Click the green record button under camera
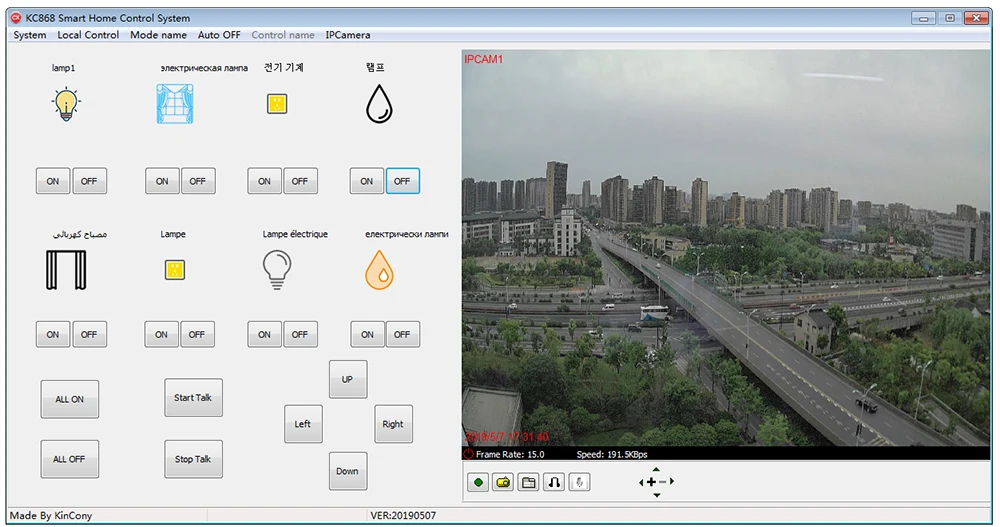The image size is (1000, 527). pos(478,482)
